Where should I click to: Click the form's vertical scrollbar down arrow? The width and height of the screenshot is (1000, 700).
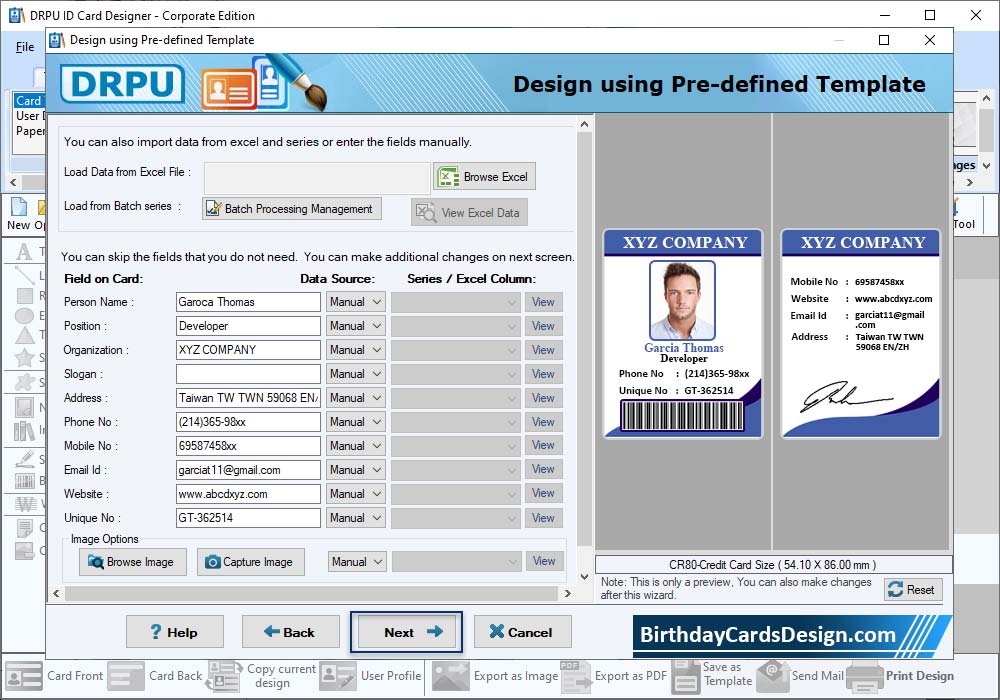pos(584,577)
